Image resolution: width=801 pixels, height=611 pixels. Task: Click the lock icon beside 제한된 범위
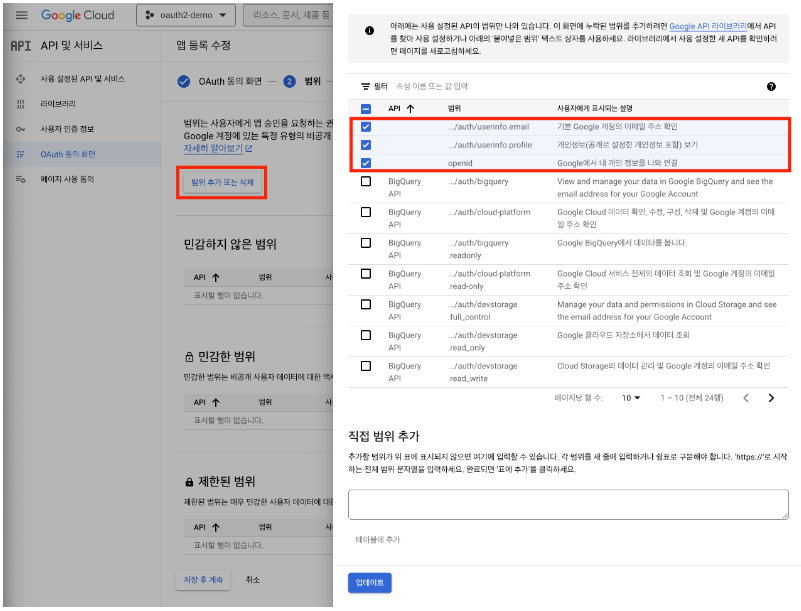tap(189, 482)
